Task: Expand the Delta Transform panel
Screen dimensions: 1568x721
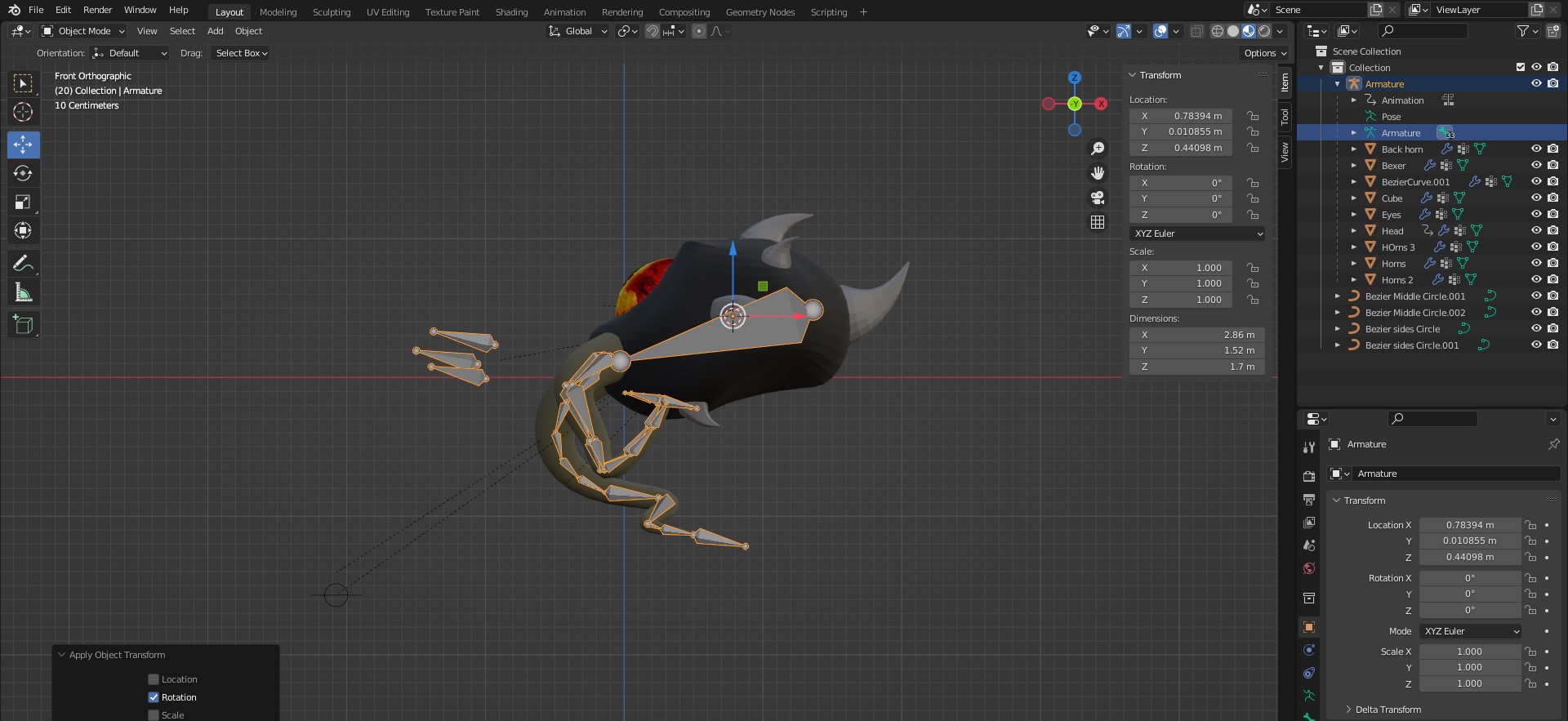Action: 1388,710
